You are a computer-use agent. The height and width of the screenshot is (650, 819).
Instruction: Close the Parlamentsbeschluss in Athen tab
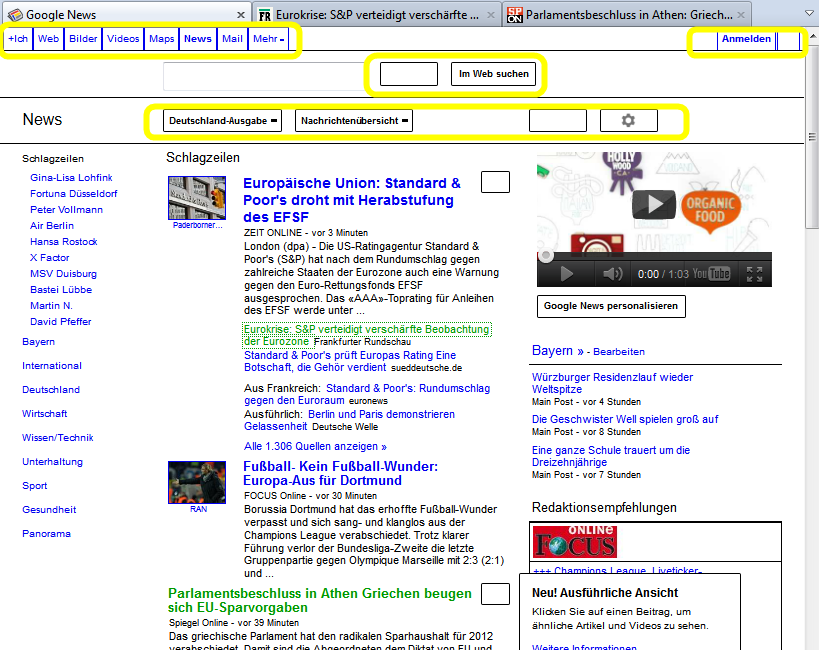[741, 15]
